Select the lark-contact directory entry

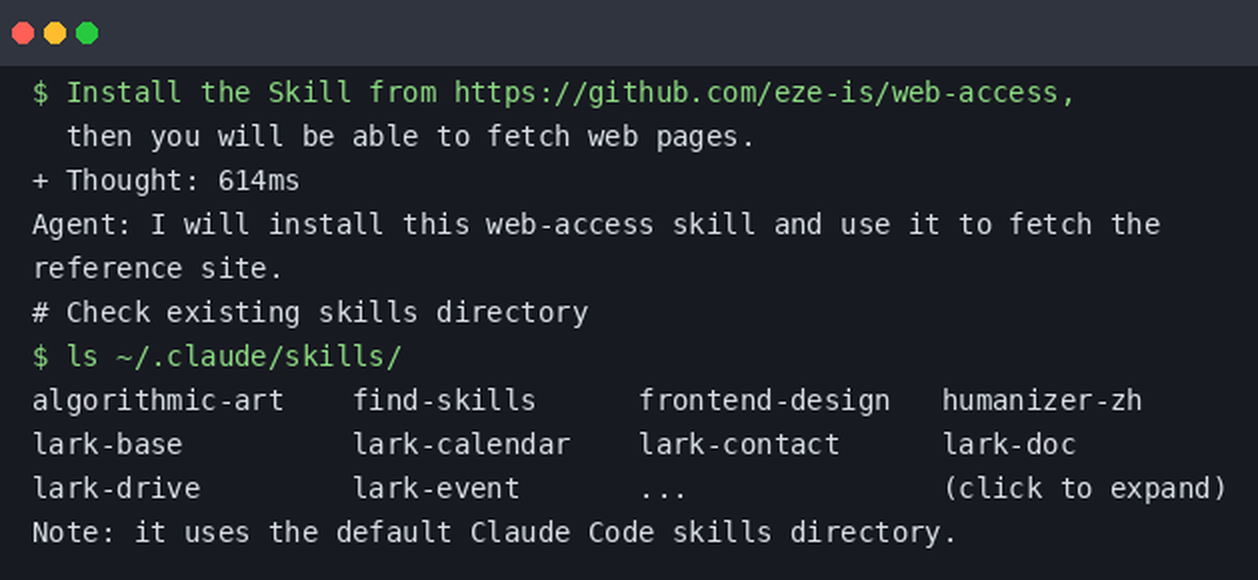pos(739,445)
